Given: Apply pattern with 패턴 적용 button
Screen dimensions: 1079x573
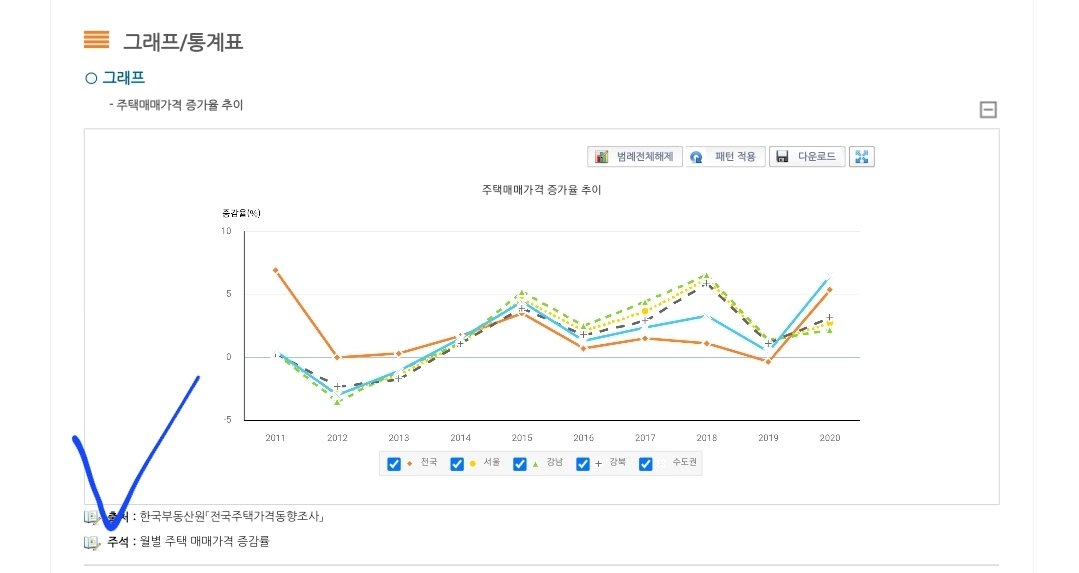Looking at the screenshot, I should click(x=725, y=157).
